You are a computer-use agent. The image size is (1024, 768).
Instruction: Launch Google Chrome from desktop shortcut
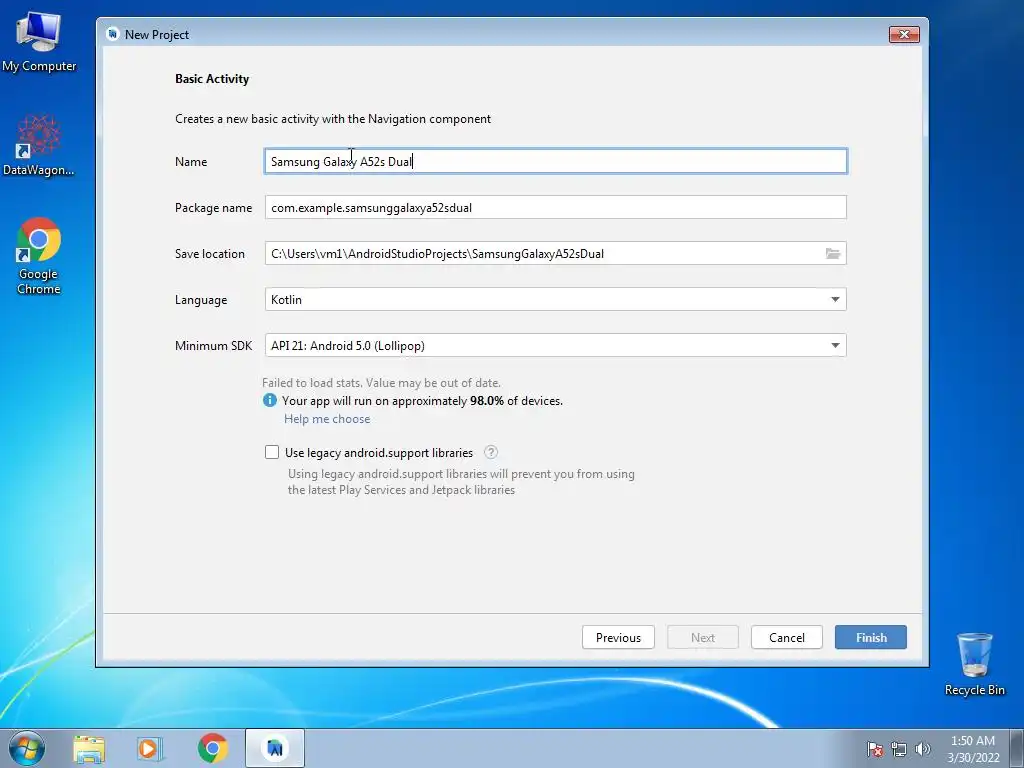[x=39, y=255]
